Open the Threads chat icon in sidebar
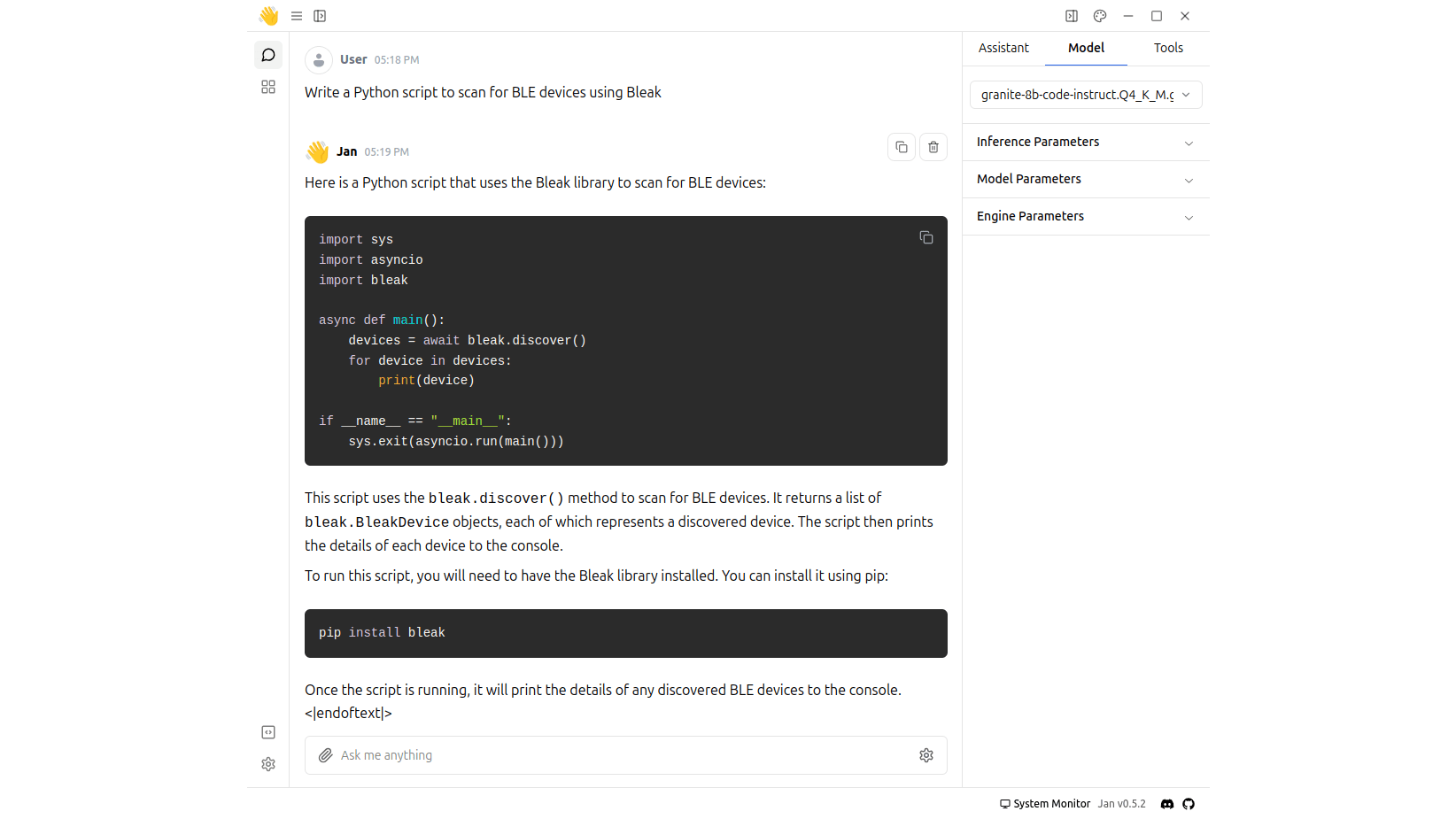 tap(268, 55)
